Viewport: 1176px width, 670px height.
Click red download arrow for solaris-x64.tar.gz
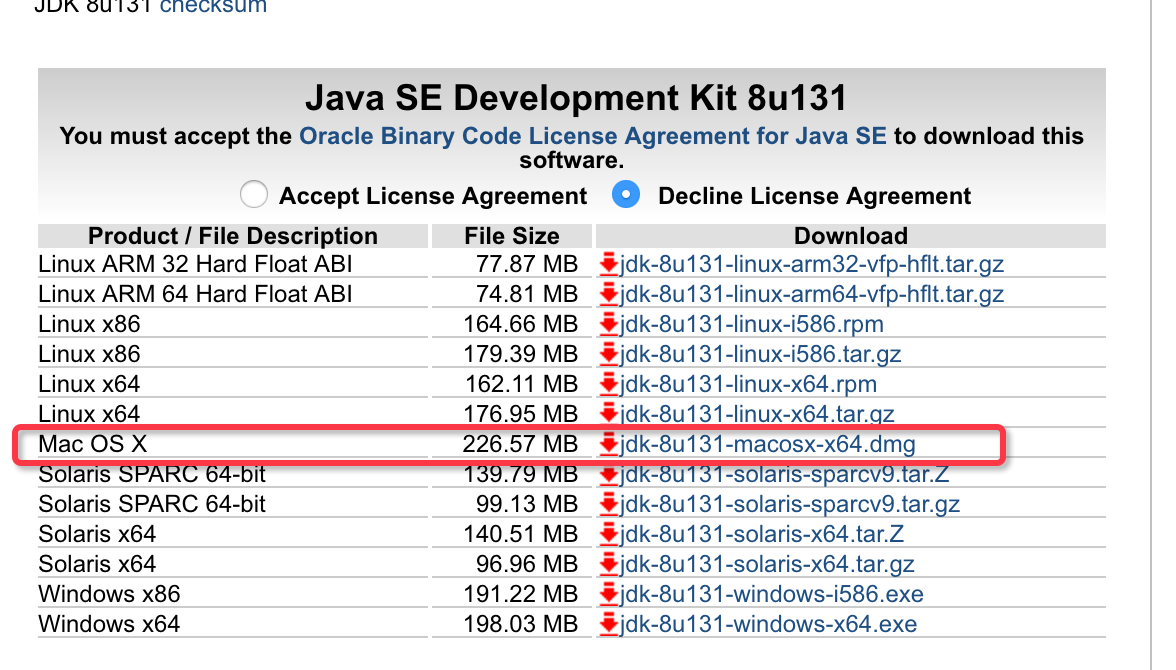(608, 564)
